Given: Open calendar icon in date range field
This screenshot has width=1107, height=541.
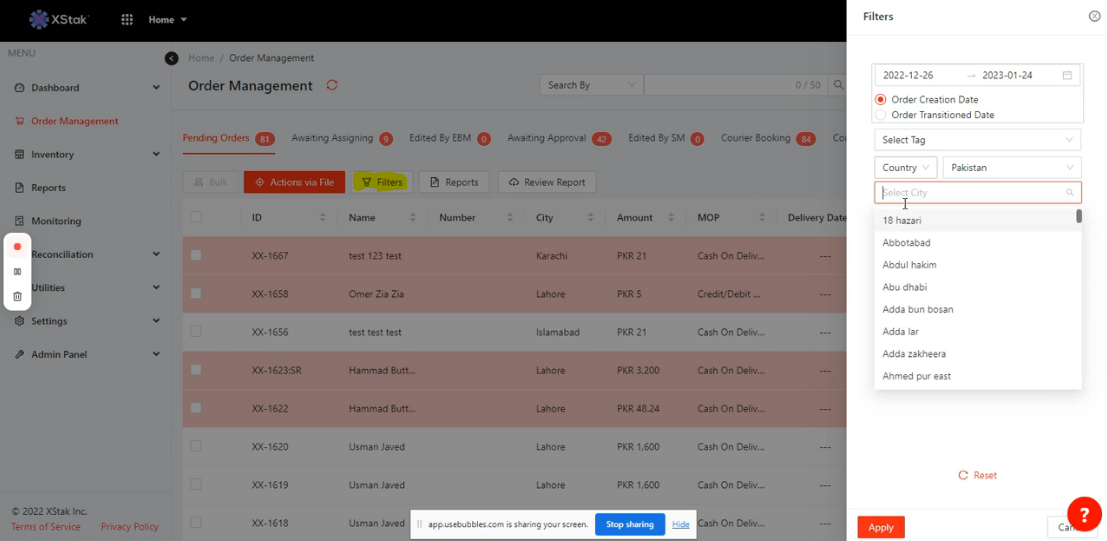Looking at the screenshot, I should [x=1067, y=75].
